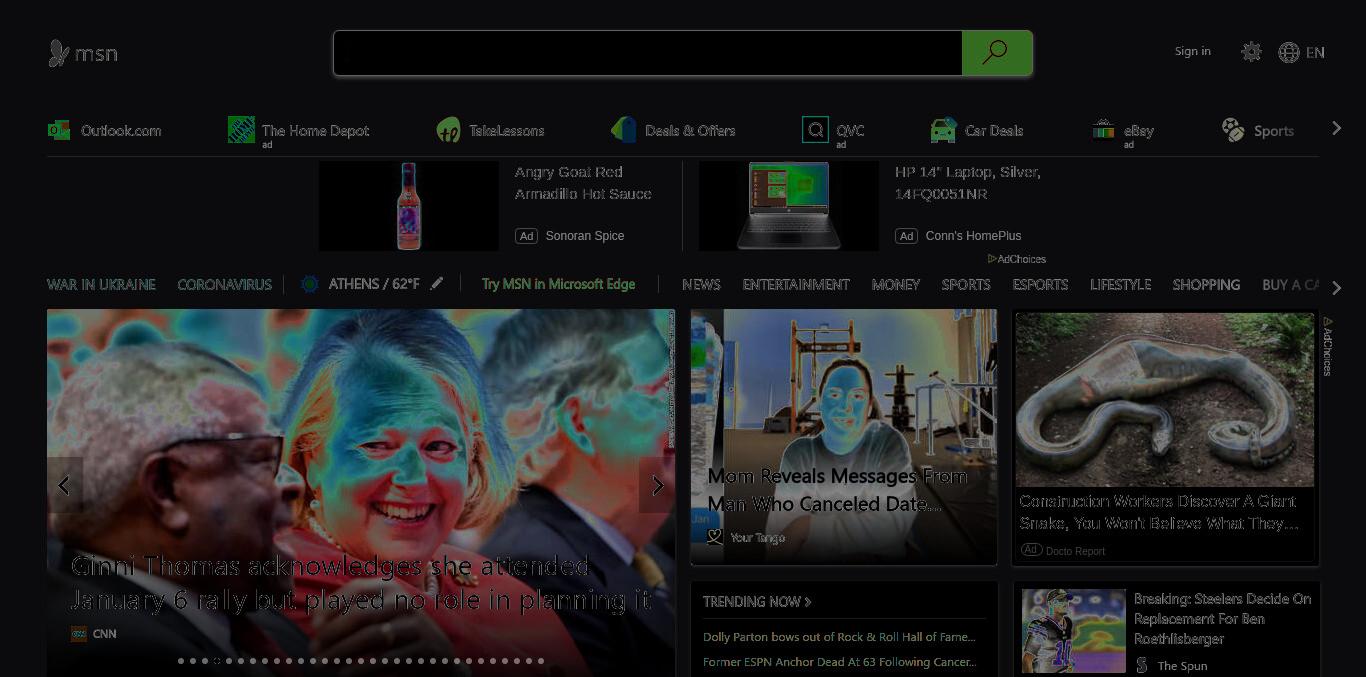Open War in Ukraine topic
This screenshot has height=677, width=1366.
tap(101, 284)
